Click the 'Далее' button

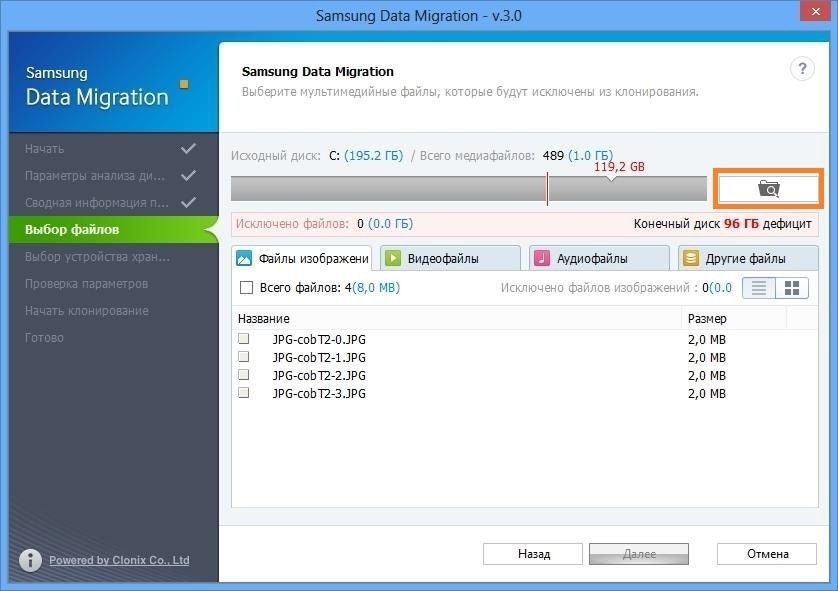[x=639, y=554]
